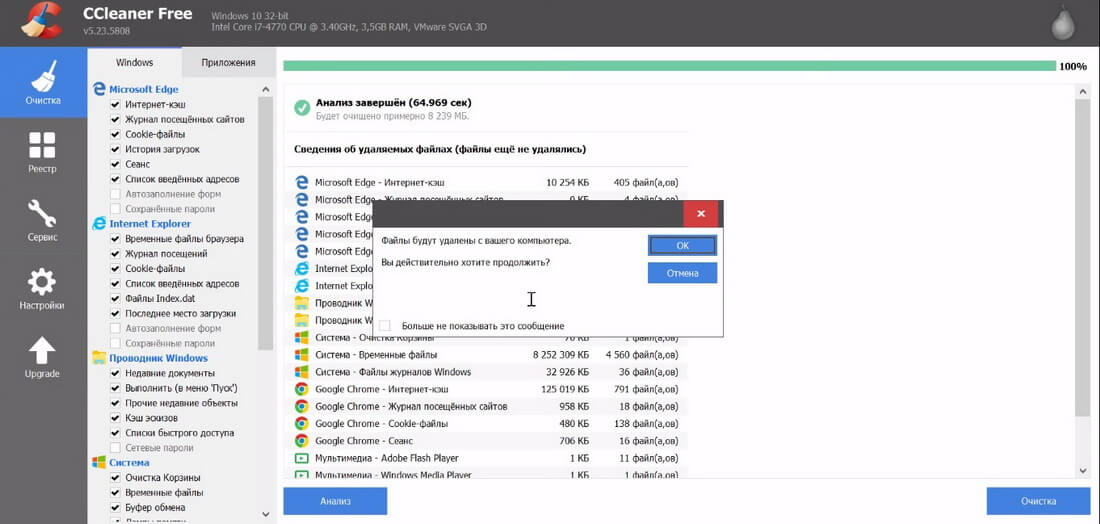
Task: Click the Microsoft Edge group heading
Action: click(144, 89)
